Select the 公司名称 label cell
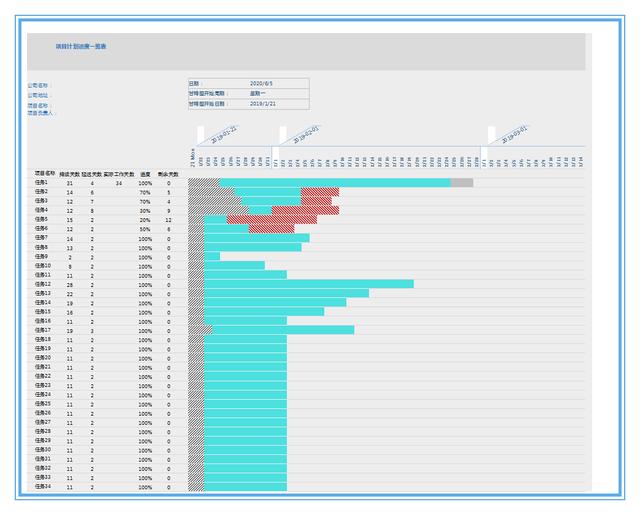 tap(38, 85)
